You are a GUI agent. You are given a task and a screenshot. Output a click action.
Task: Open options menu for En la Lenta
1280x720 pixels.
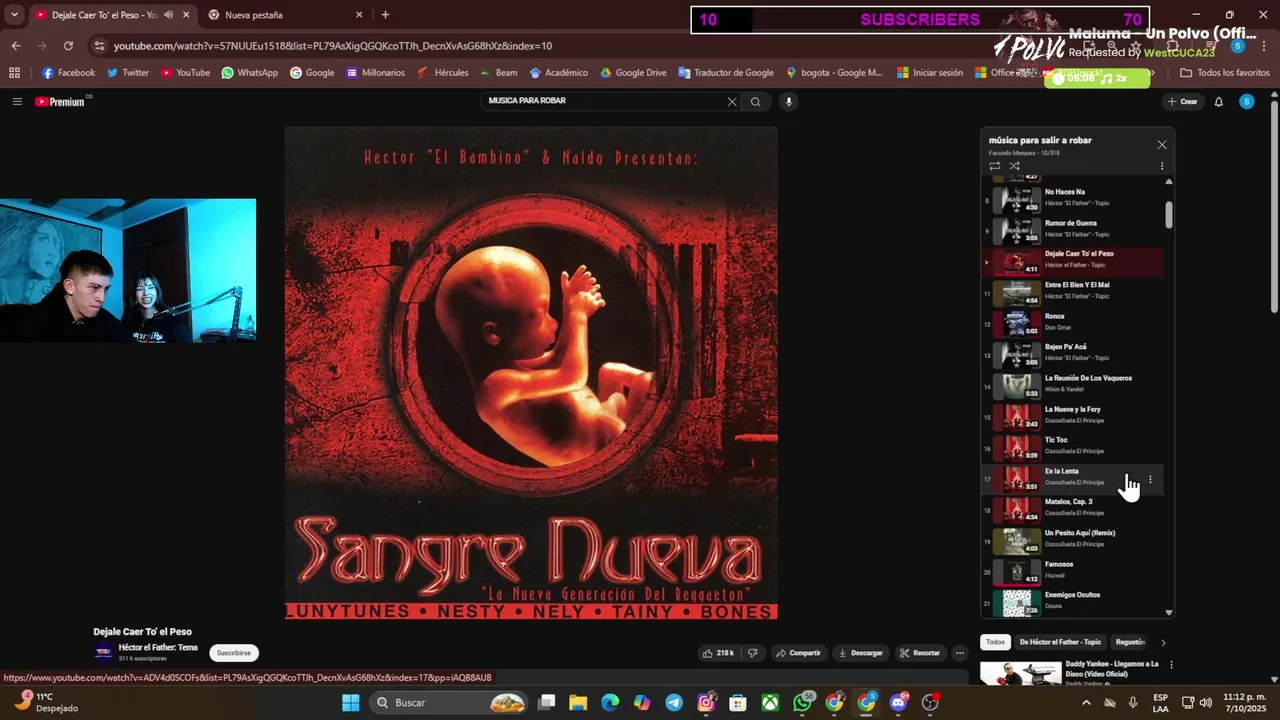[x=1150, y=479]
